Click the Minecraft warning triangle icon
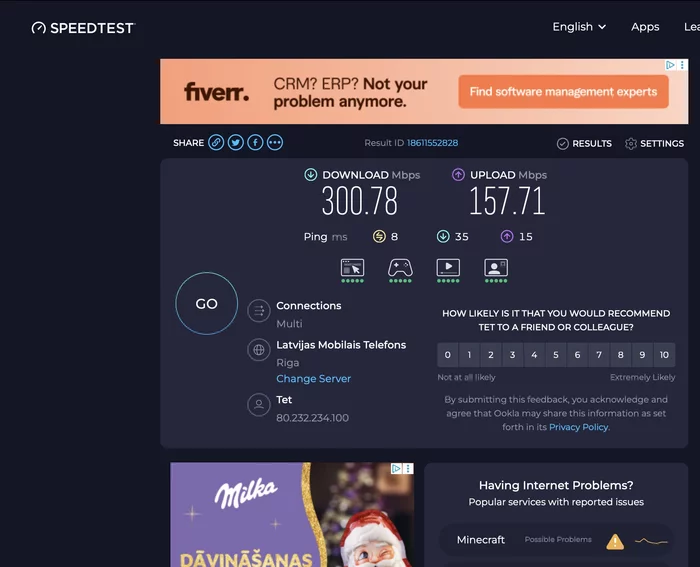The image size is (700, 567). (x=615, y=542)
